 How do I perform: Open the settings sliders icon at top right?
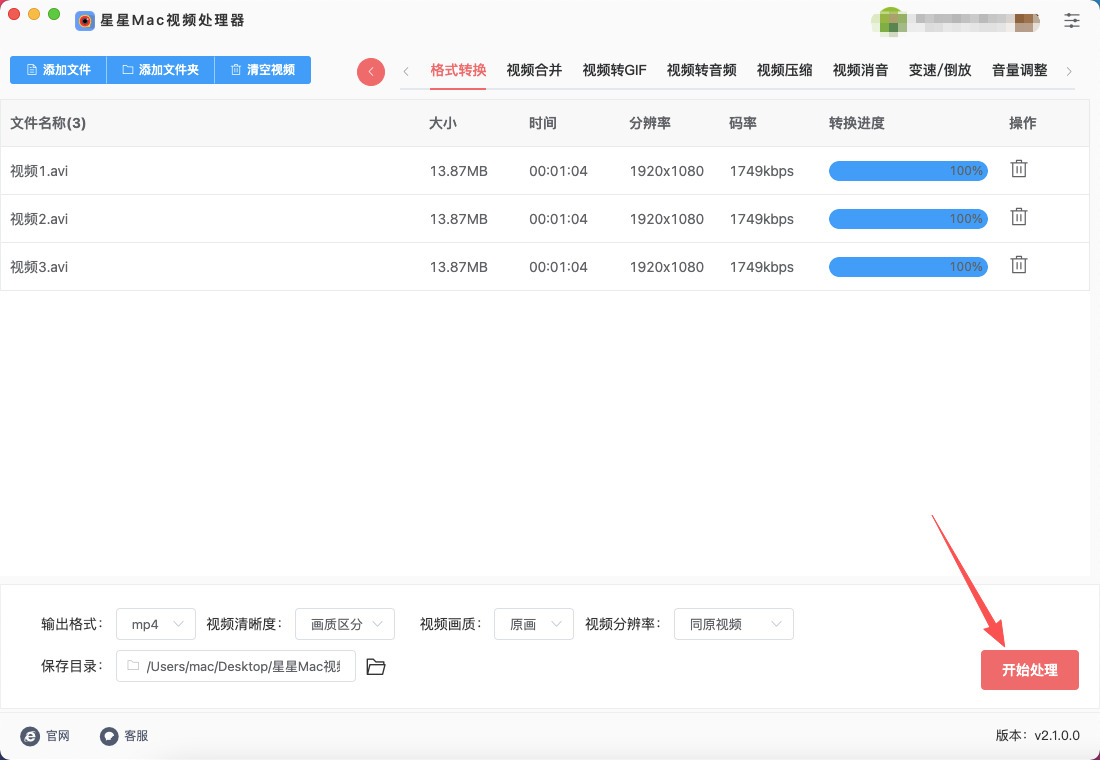click(x=1072, y=20)
